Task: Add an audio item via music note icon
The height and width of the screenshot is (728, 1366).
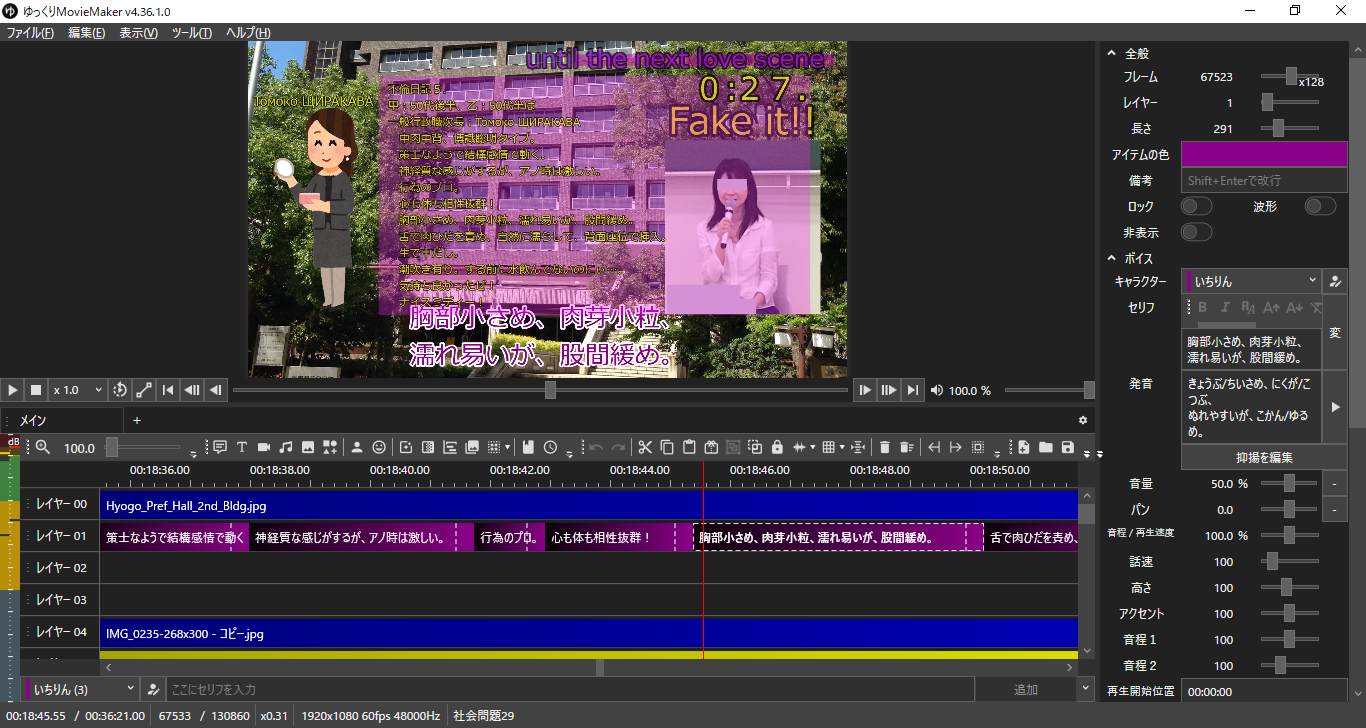Action: pyautogui.click(x=286, y=447)
